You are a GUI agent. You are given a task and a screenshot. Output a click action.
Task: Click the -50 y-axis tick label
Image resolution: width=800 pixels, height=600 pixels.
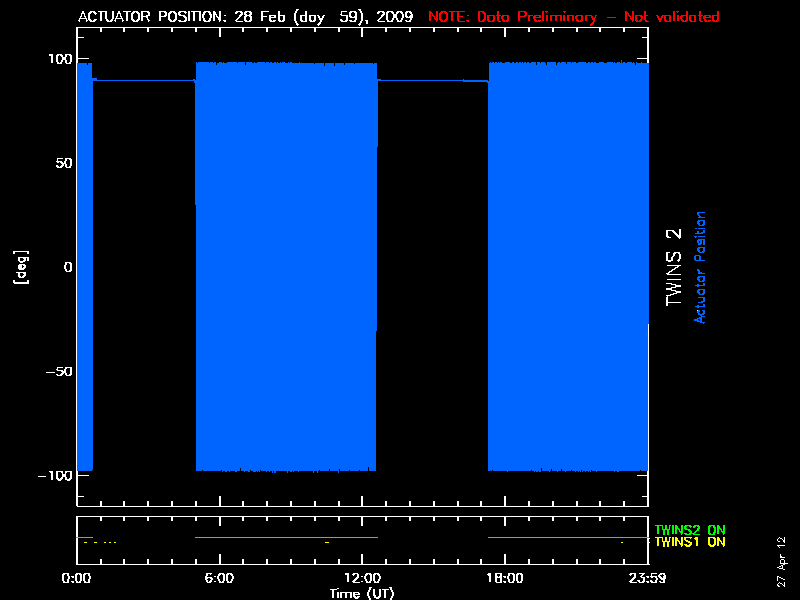[x=58, y=371]
